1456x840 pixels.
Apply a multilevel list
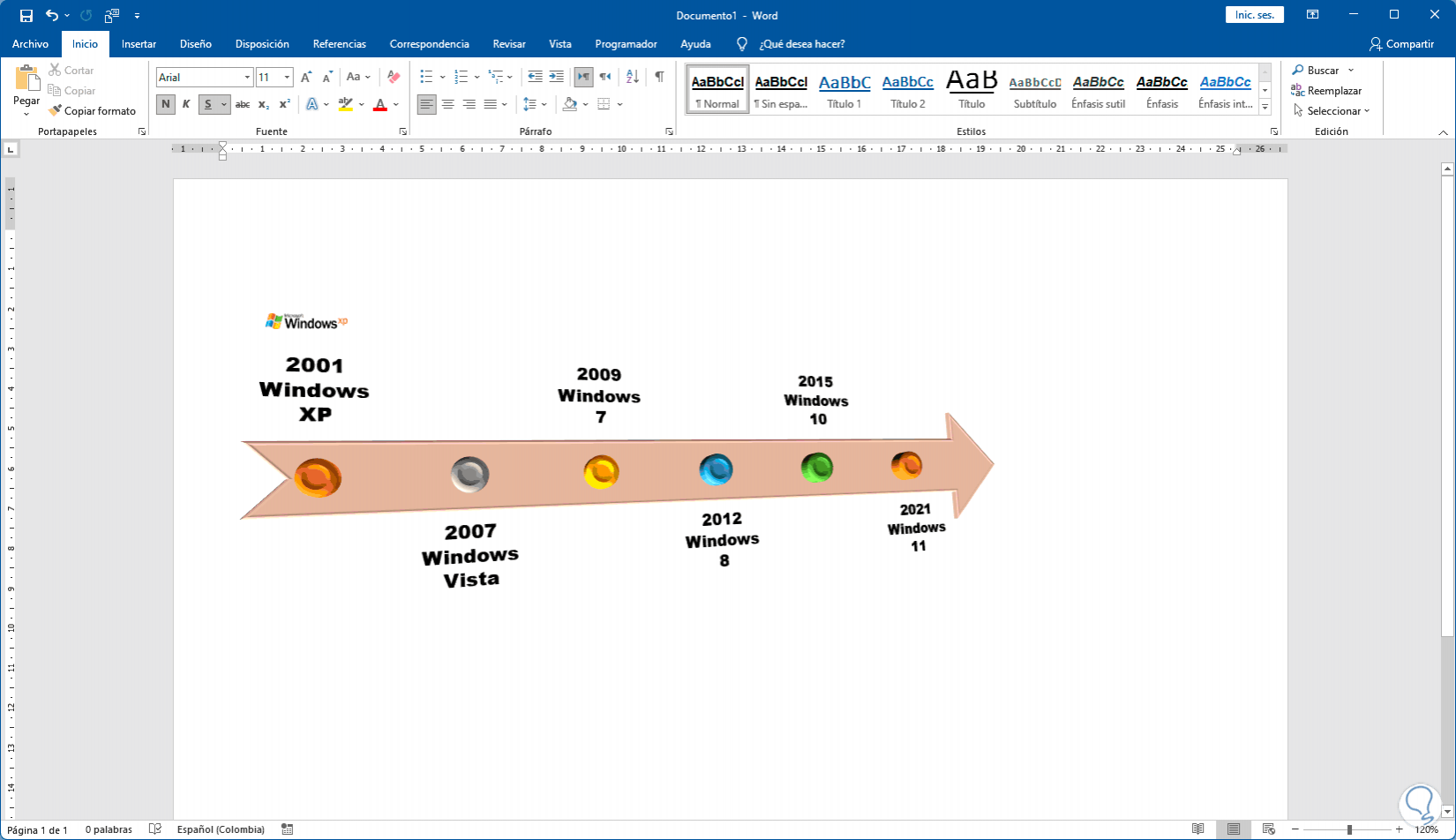(x=495, y=78)
